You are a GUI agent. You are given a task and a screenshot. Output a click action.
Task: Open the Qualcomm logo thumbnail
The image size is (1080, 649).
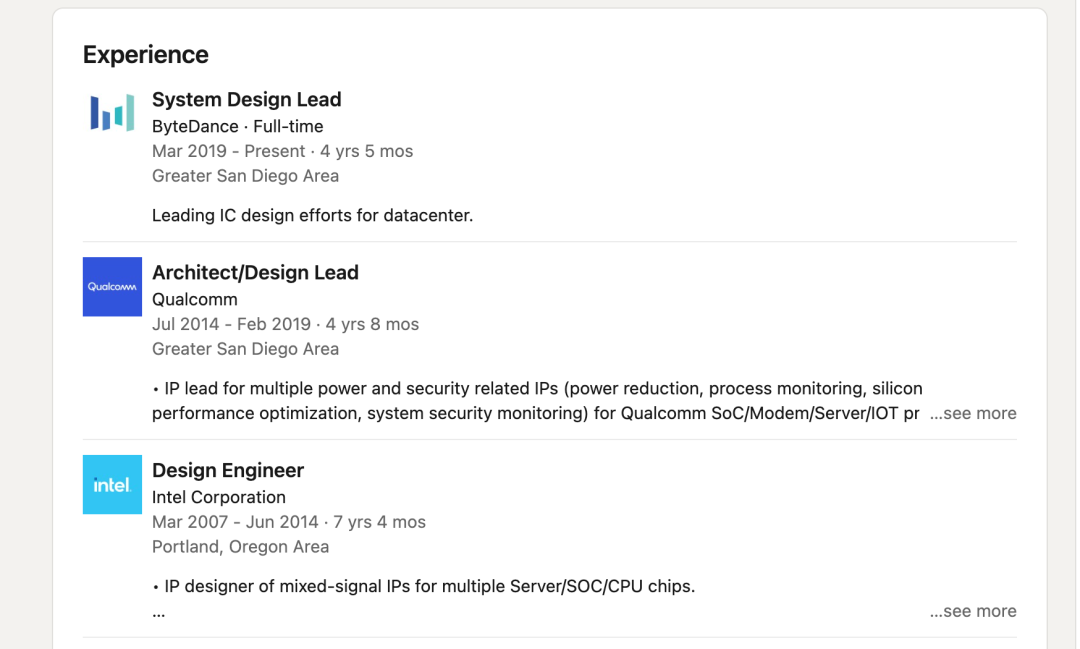pos(112,287)
